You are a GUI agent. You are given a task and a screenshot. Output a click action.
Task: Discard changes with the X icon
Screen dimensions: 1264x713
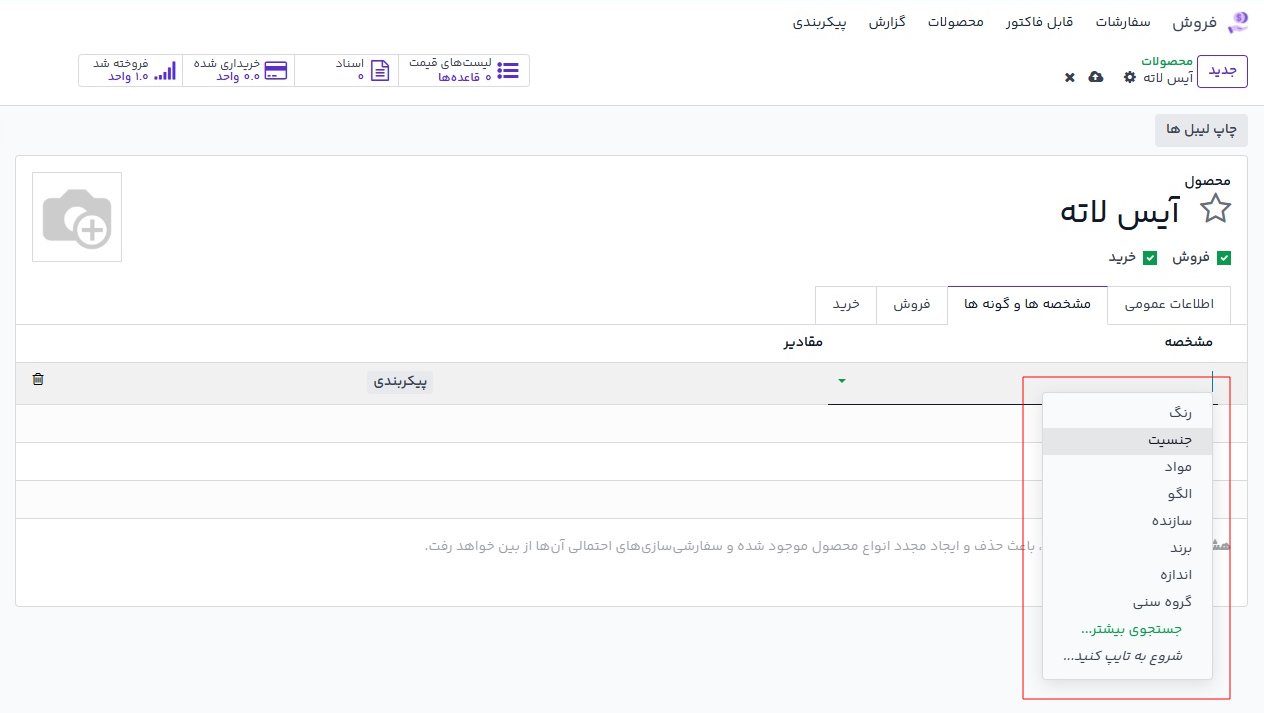click(x=1069, y=77)
